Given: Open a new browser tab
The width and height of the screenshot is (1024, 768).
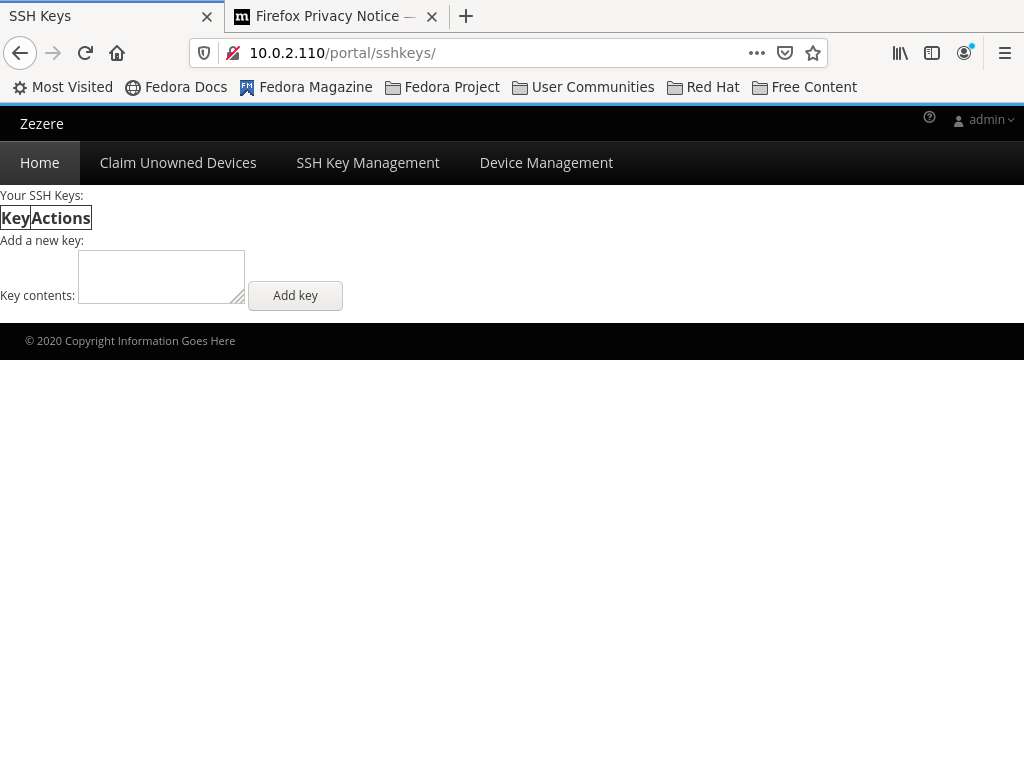Looking at the screenshot, I should [466, 16].
